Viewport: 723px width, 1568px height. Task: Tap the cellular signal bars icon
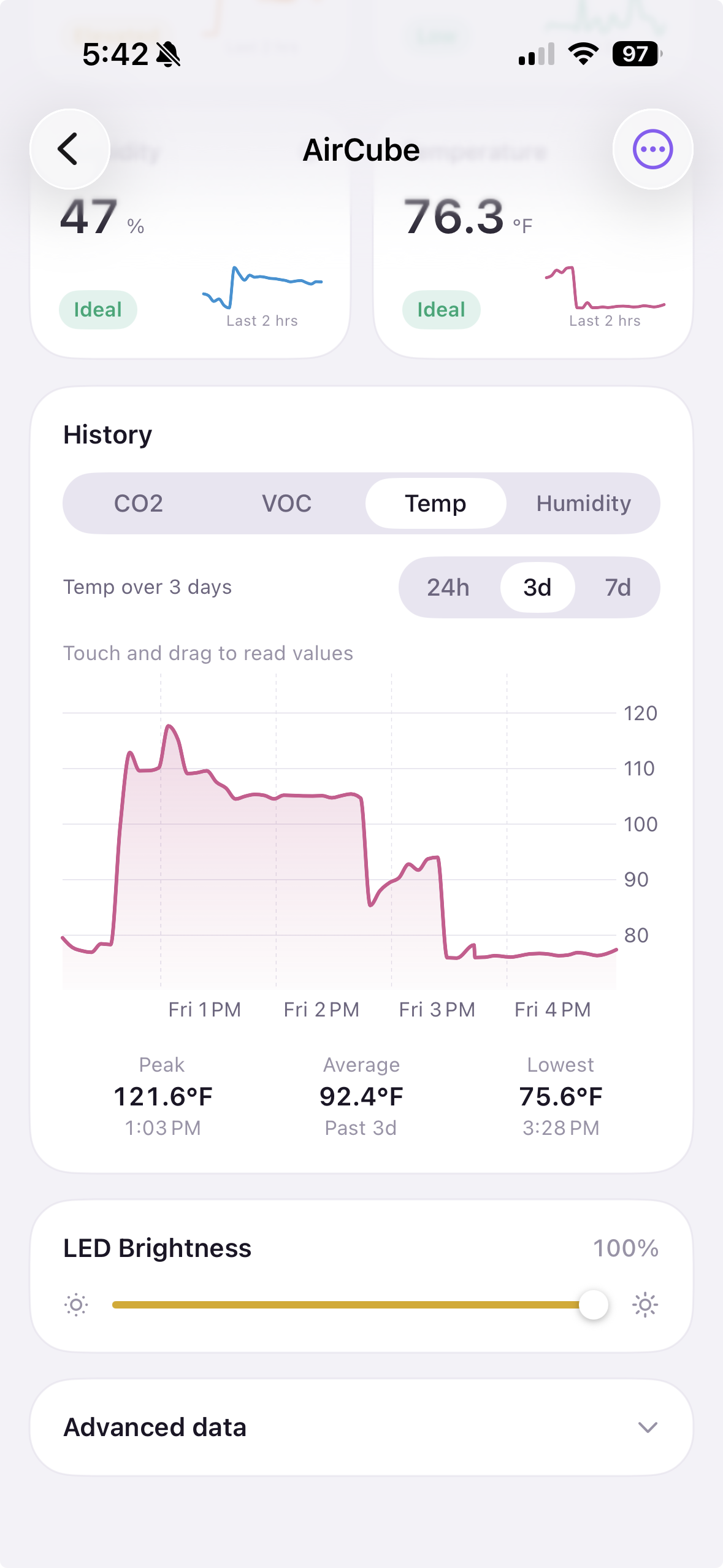pos(537,54)
